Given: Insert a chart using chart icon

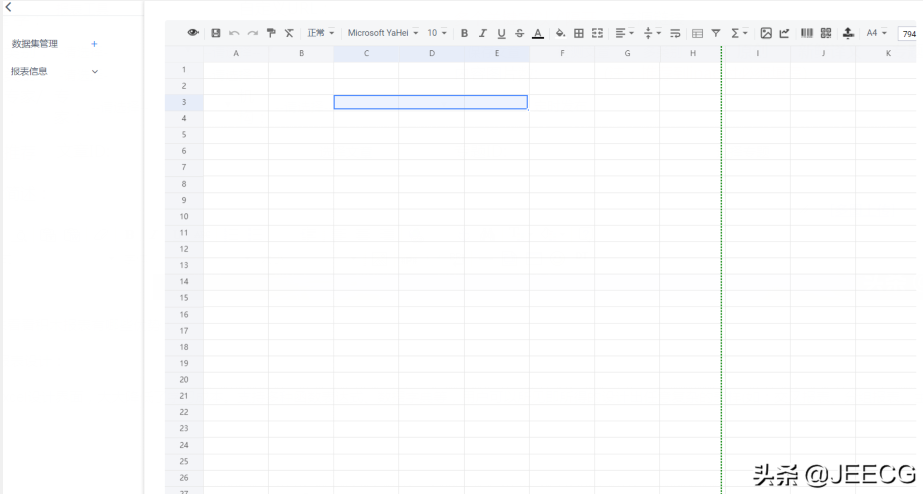Looking at the screenshot, I should pos(785,33).
